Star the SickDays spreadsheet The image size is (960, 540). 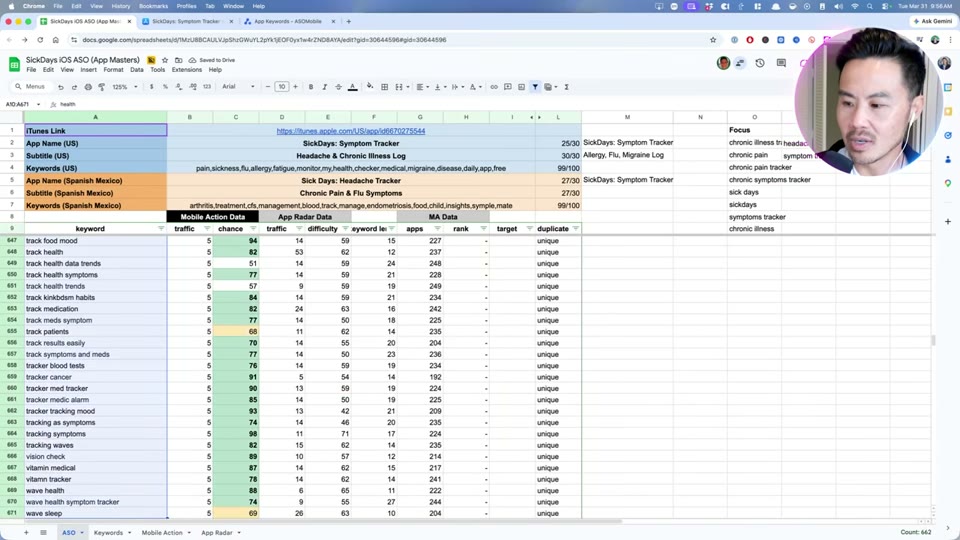click(165, 60)
